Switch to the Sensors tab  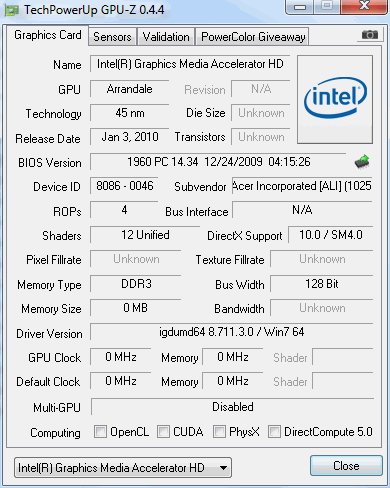[112, 37]
